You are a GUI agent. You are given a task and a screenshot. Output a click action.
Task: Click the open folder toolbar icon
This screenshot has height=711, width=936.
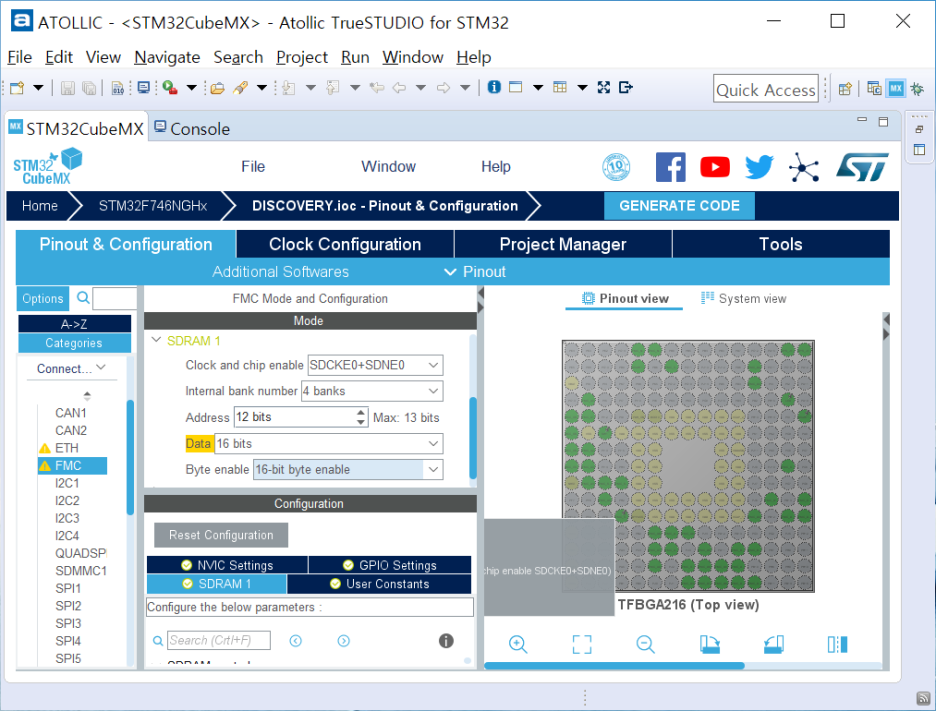pyautogui.click(x=217, y=88)
